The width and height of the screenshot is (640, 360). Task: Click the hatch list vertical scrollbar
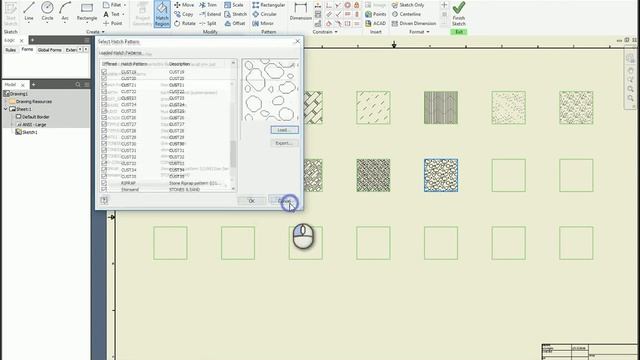233,127
